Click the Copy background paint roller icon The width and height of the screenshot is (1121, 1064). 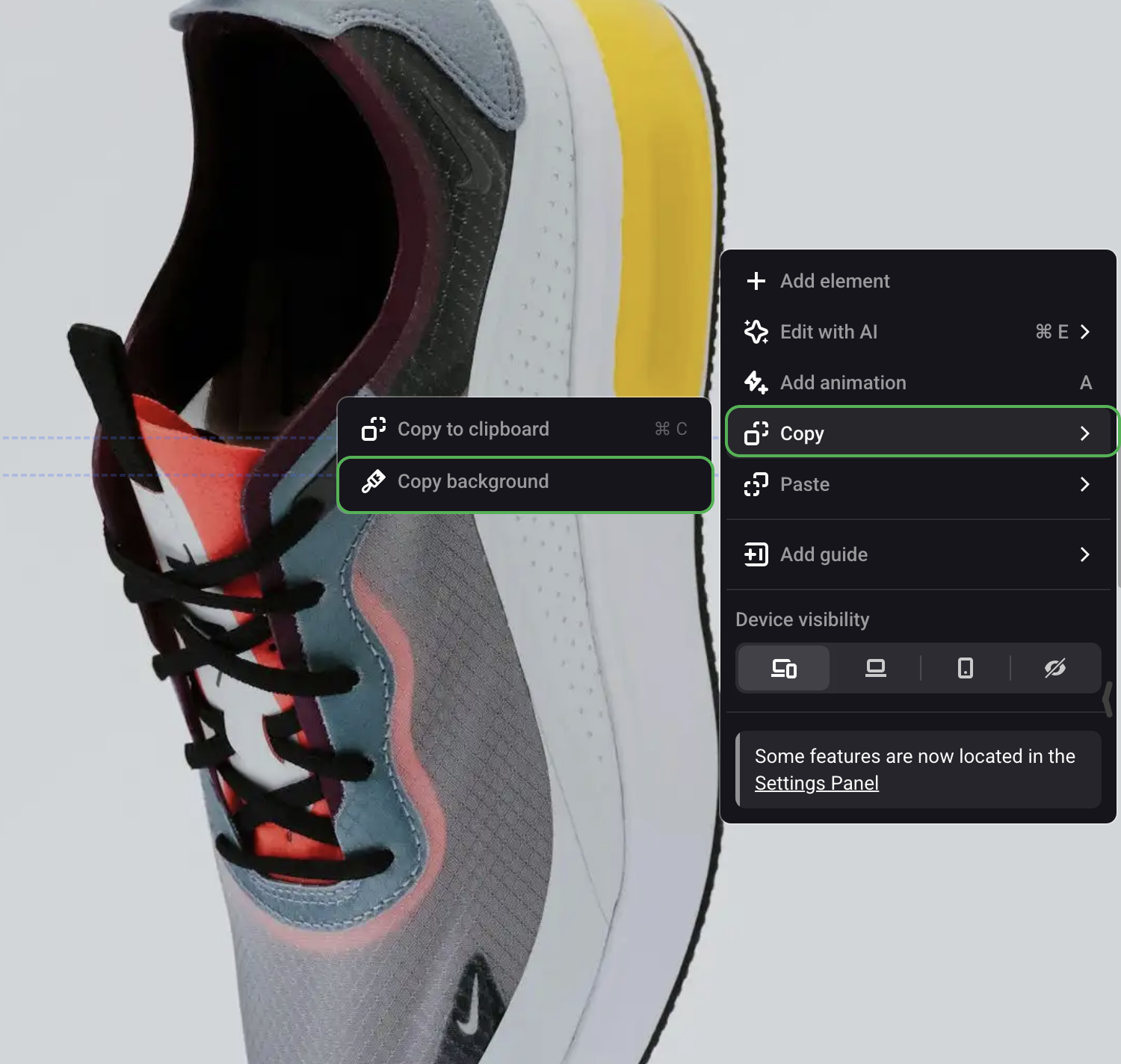pos(374,482)
